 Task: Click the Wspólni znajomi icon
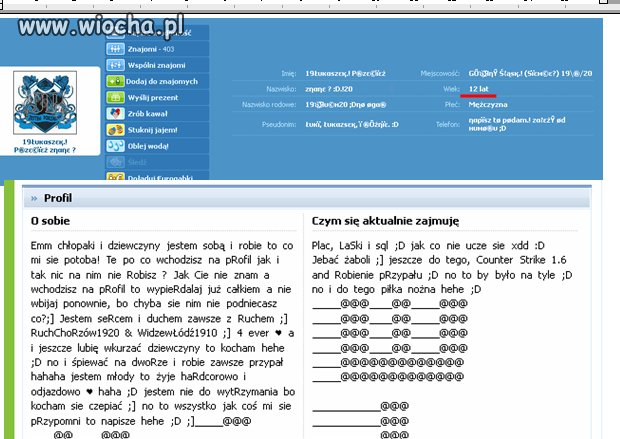115,65
